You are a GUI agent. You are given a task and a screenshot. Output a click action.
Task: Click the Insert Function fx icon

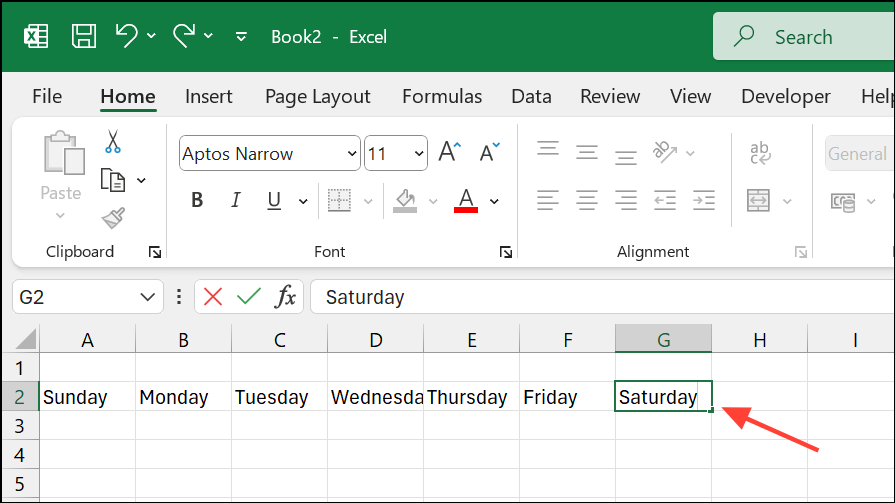(x=286, y=297)
